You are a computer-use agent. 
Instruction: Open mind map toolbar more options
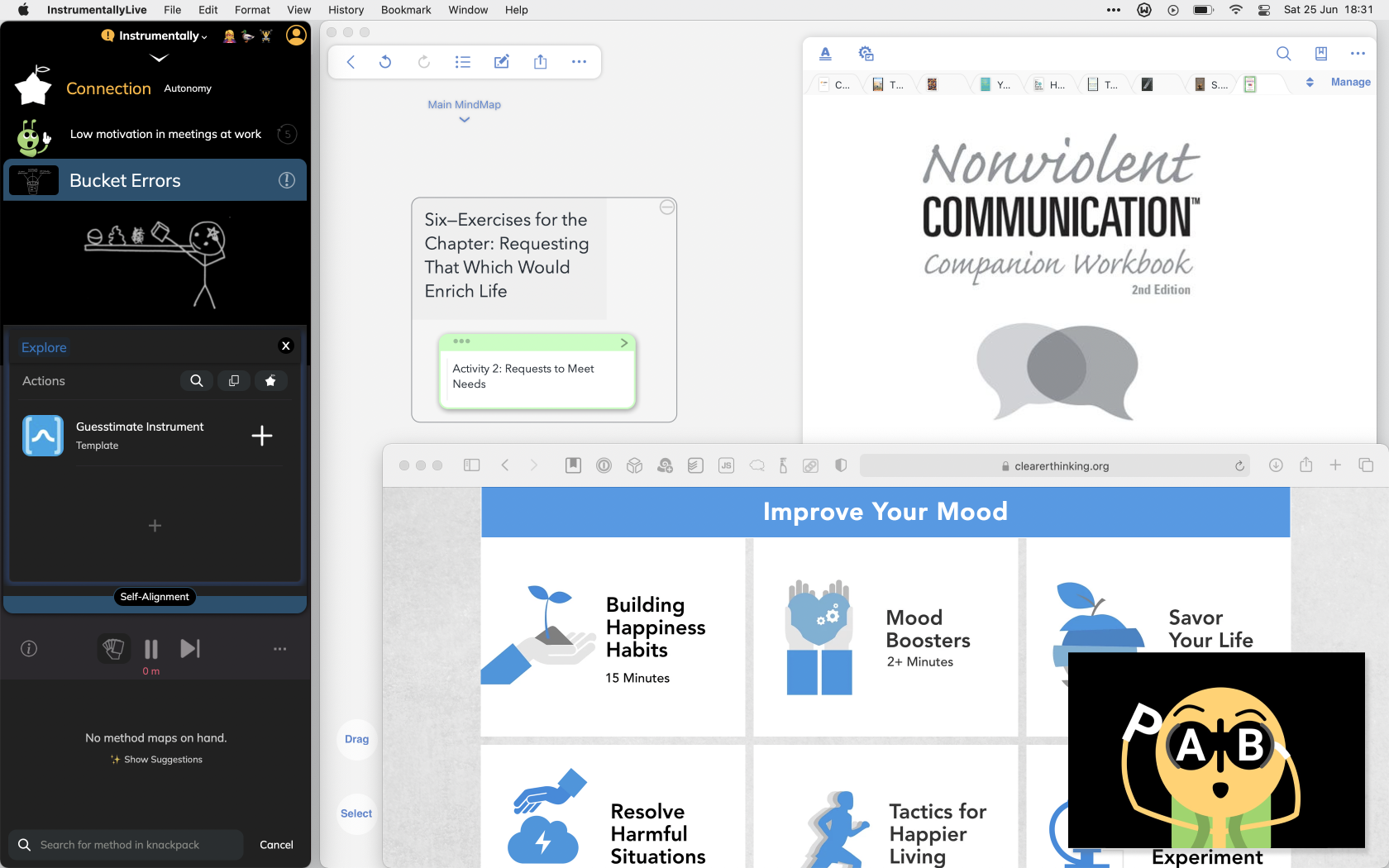[x=579, y=62]
